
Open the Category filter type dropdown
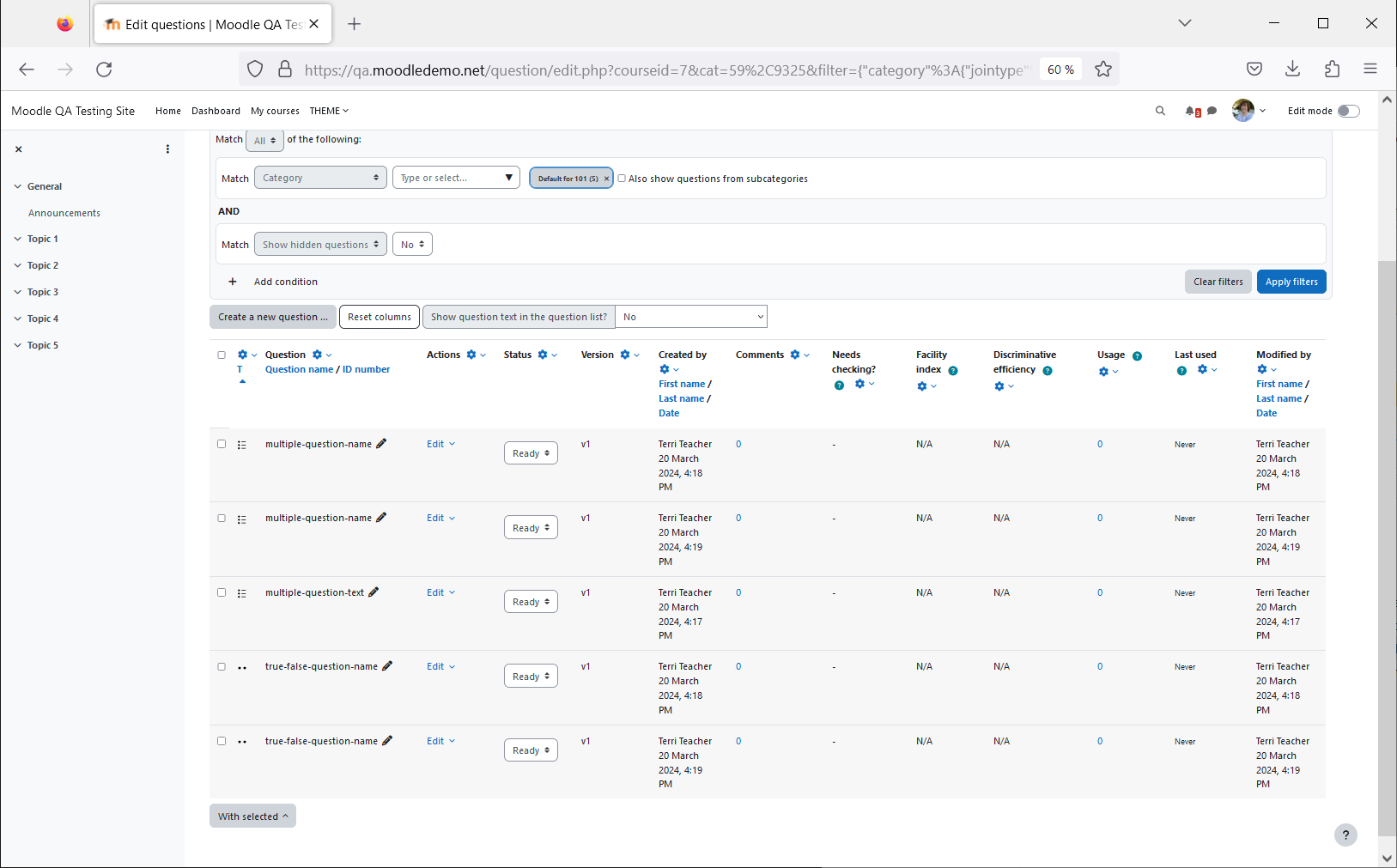(320, 178)
